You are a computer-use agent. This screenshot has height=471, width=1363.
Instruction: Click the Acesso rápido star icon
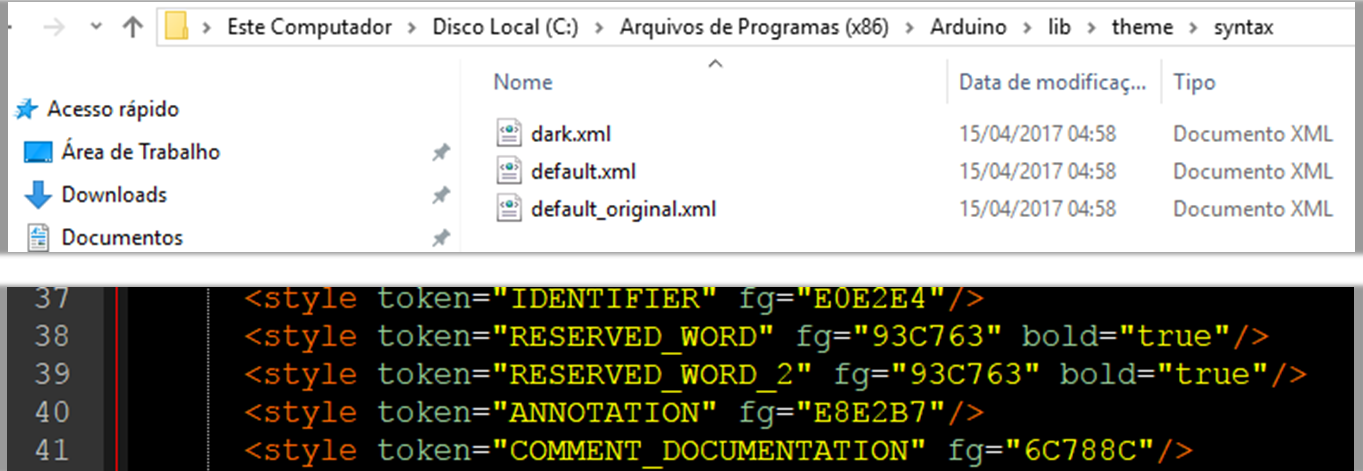coord(28,108)
